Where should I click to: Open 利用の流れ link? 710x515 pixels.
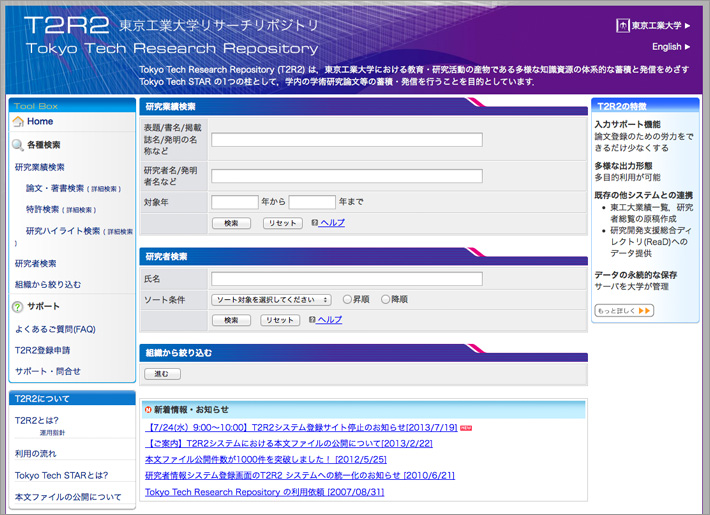[x=35, y=453]
